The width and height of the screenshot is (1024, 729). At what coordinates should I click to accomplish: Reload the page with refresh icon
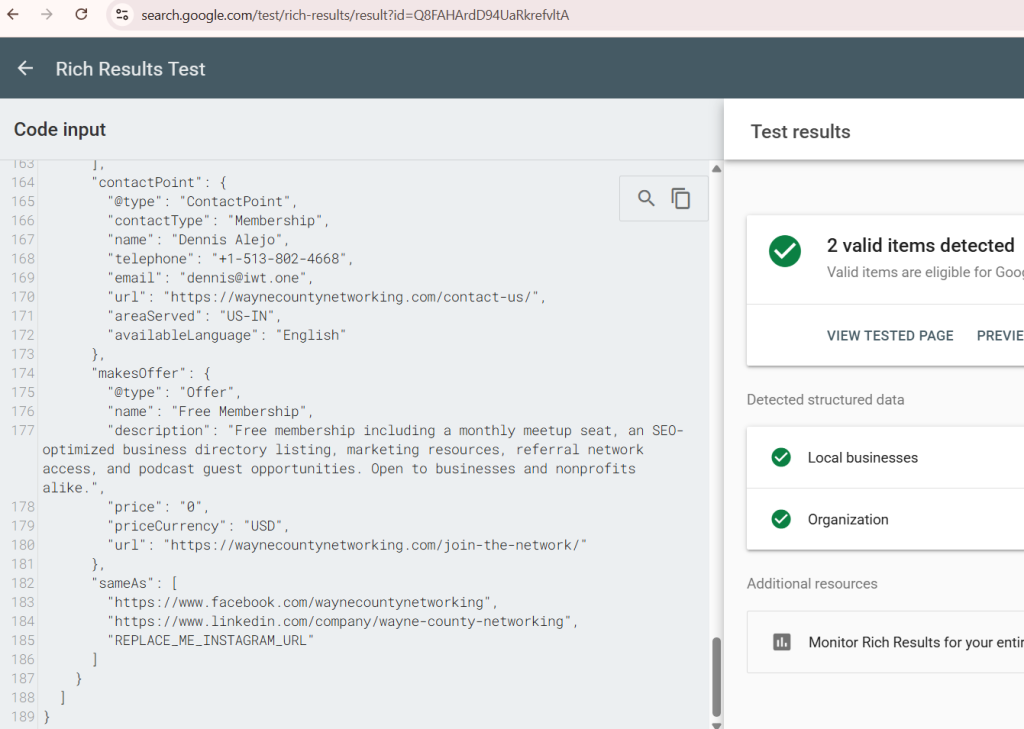[x=81, y=14]
